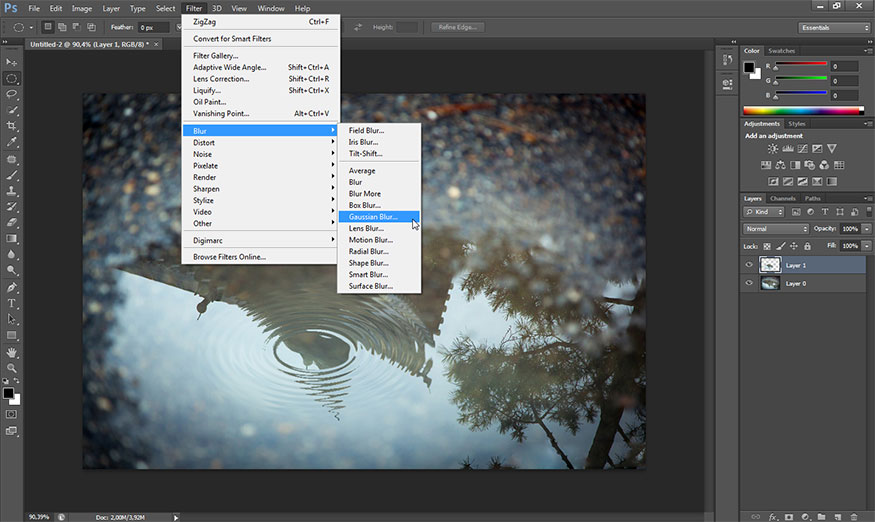
Task: Switch to the Channels tab
Action: [782, 198]
